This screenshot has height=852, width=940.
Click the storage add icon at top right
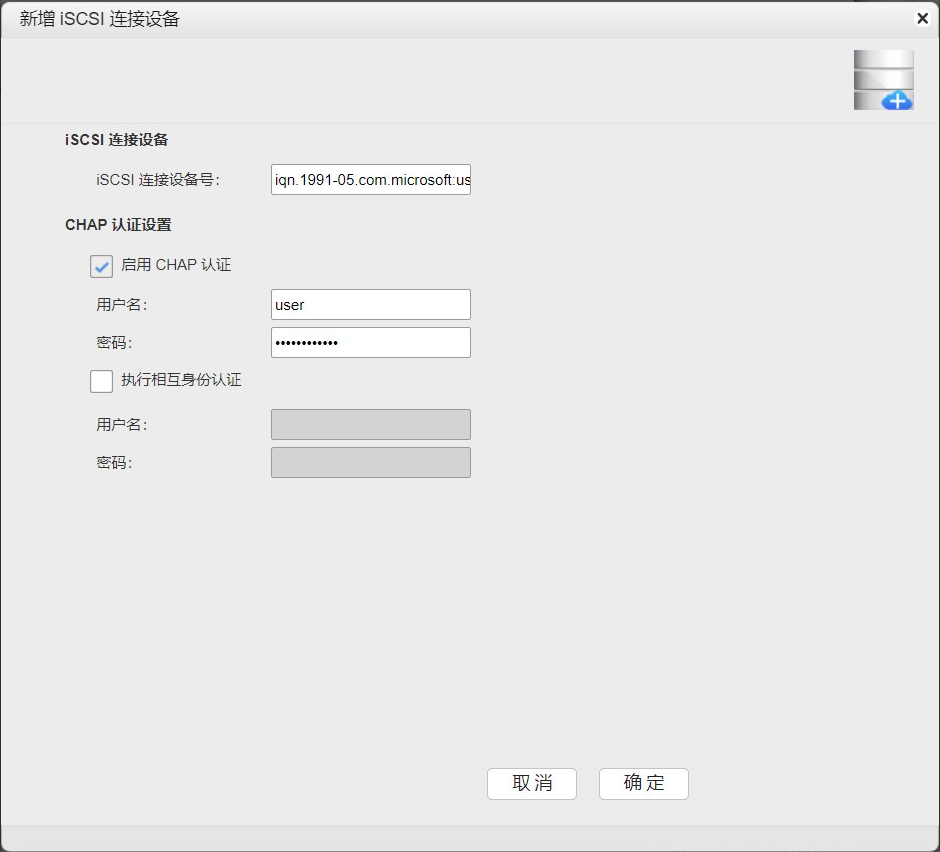pos(883,80)
